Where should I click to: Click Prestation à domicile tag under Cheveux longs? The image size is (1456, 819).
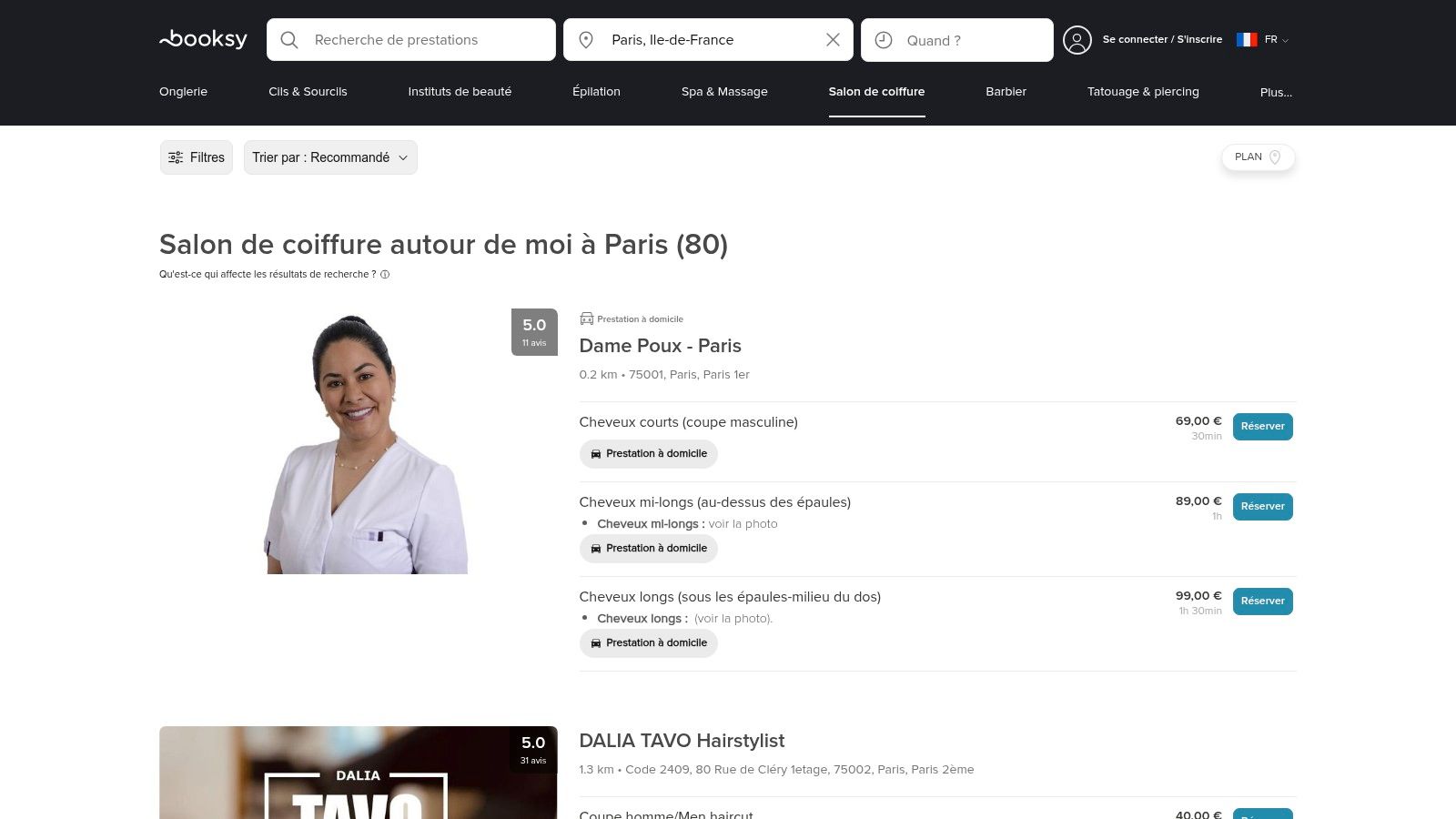(648, 643)
